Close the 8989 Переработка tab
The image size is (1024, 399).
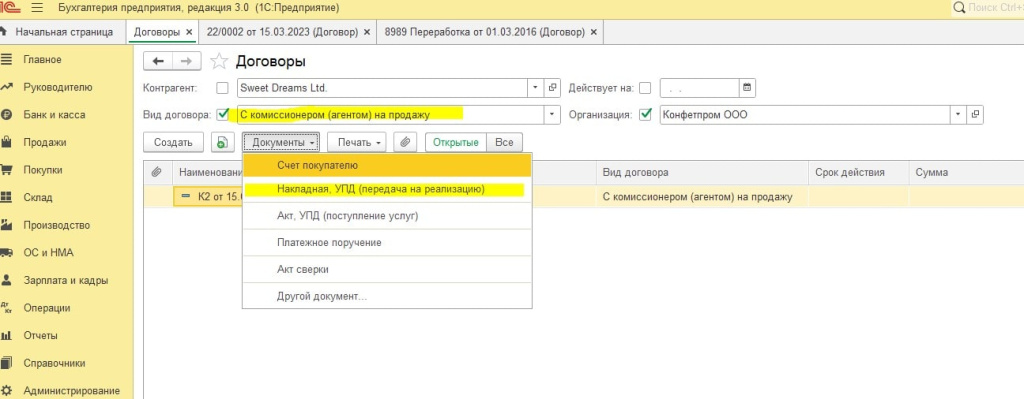[x=593, y=32]
